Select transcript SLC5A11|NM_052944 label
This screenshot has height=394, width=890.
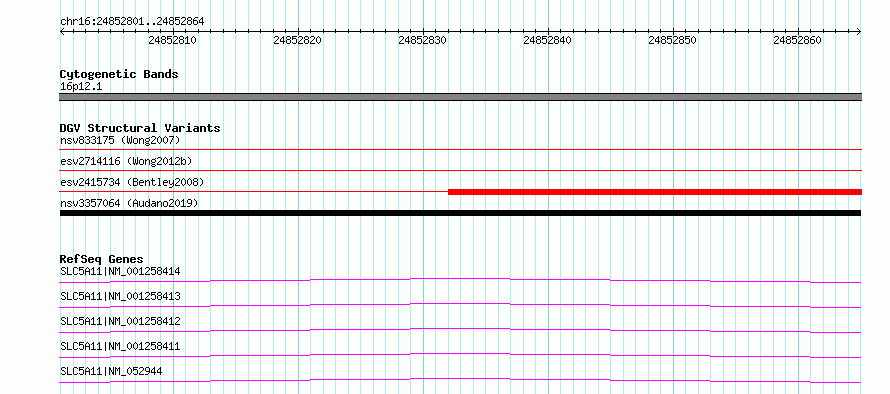[x=111, y=371]
